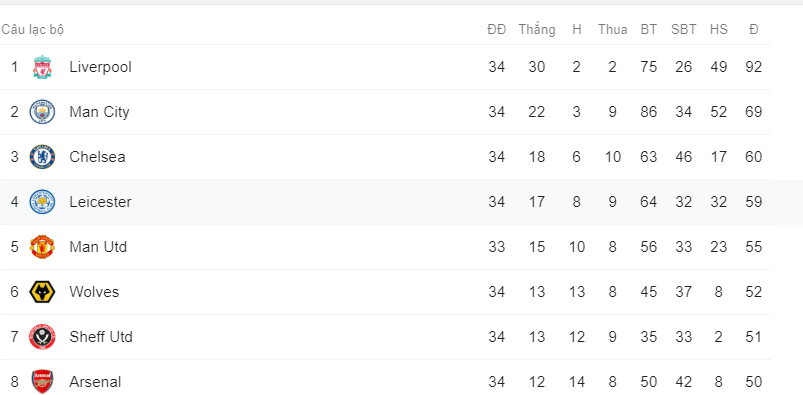
Task: Click the Man Utd club crest
Action: 42,247
